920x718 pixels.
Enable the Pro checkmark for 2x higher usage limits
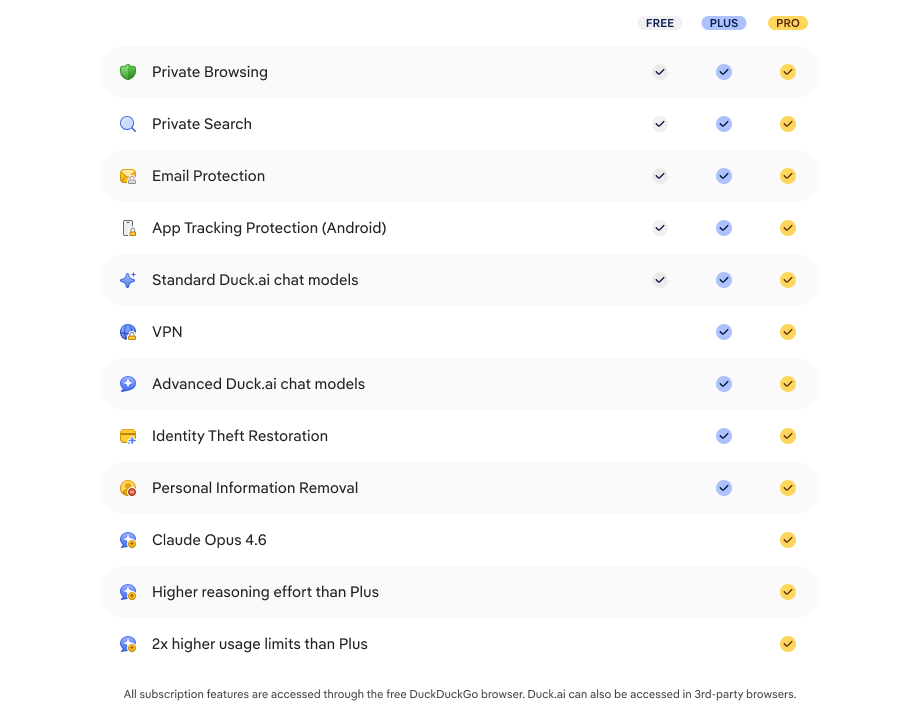(x=787, y=643)
